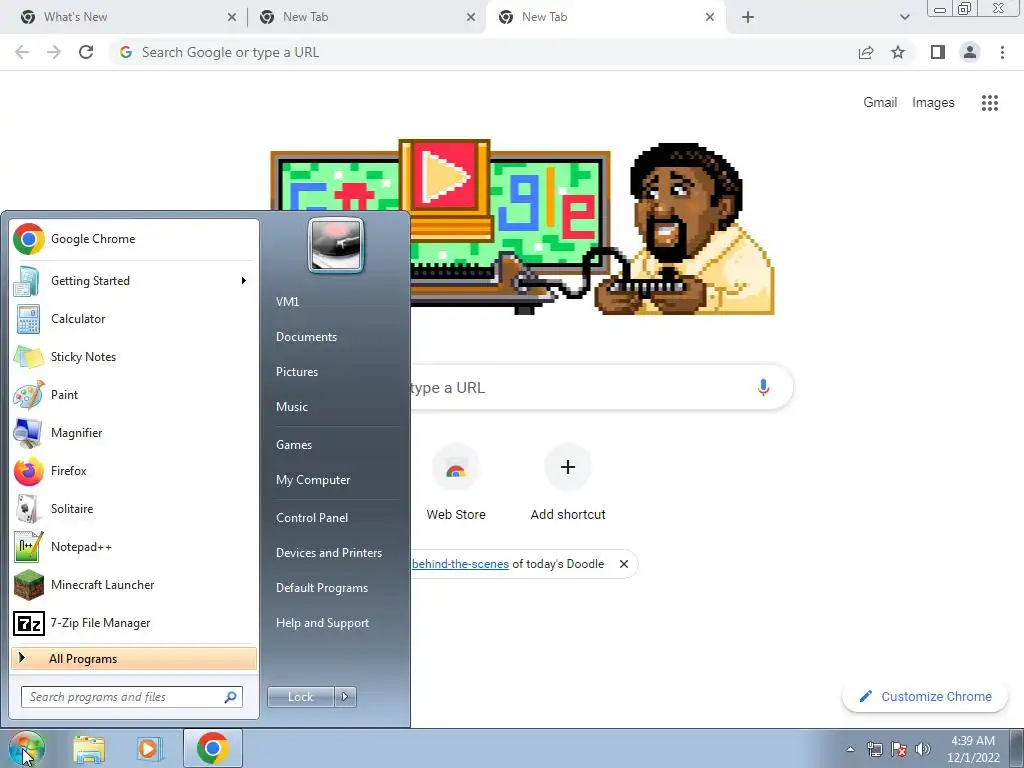Open Devices and Printers
Screen dimensions: 1024x768
pos(328,553)
